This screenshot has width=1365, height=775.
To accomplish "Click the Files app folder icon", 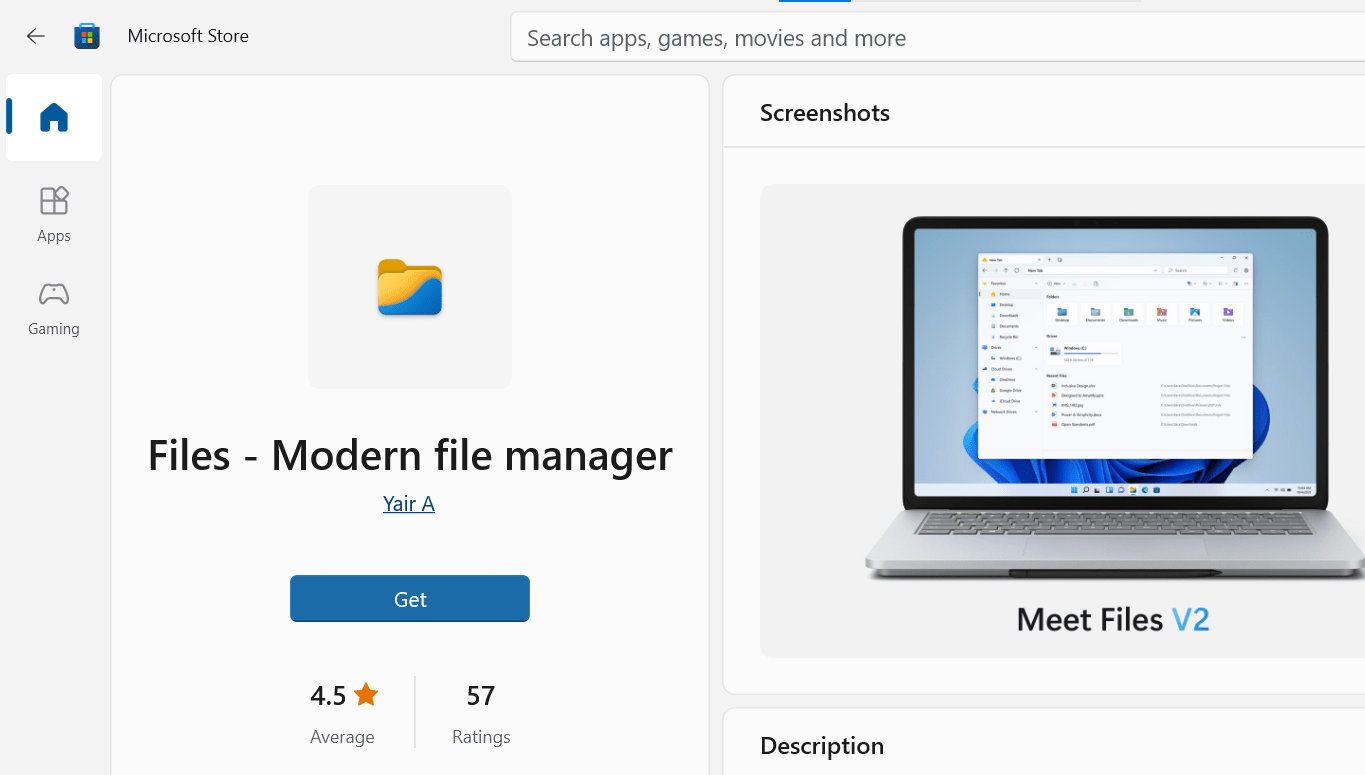I will pos(410,287).
